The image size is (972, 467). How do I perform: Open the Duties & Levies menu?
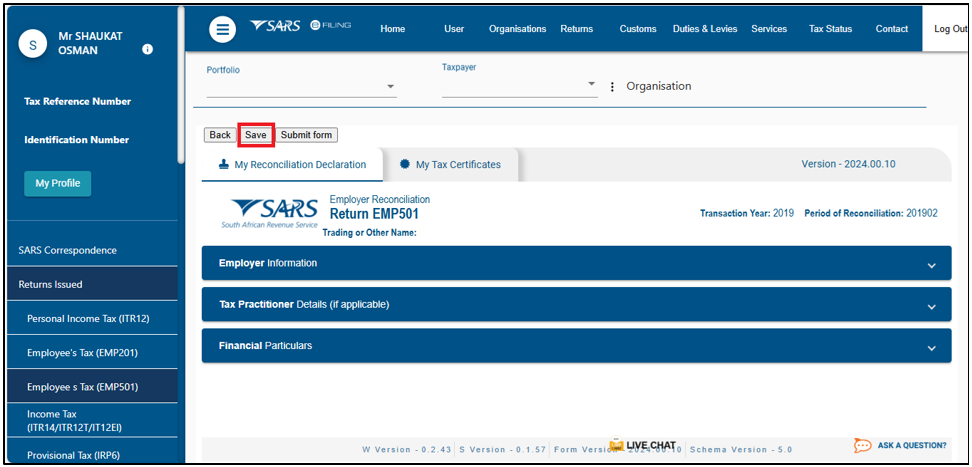tap(705, 29)
